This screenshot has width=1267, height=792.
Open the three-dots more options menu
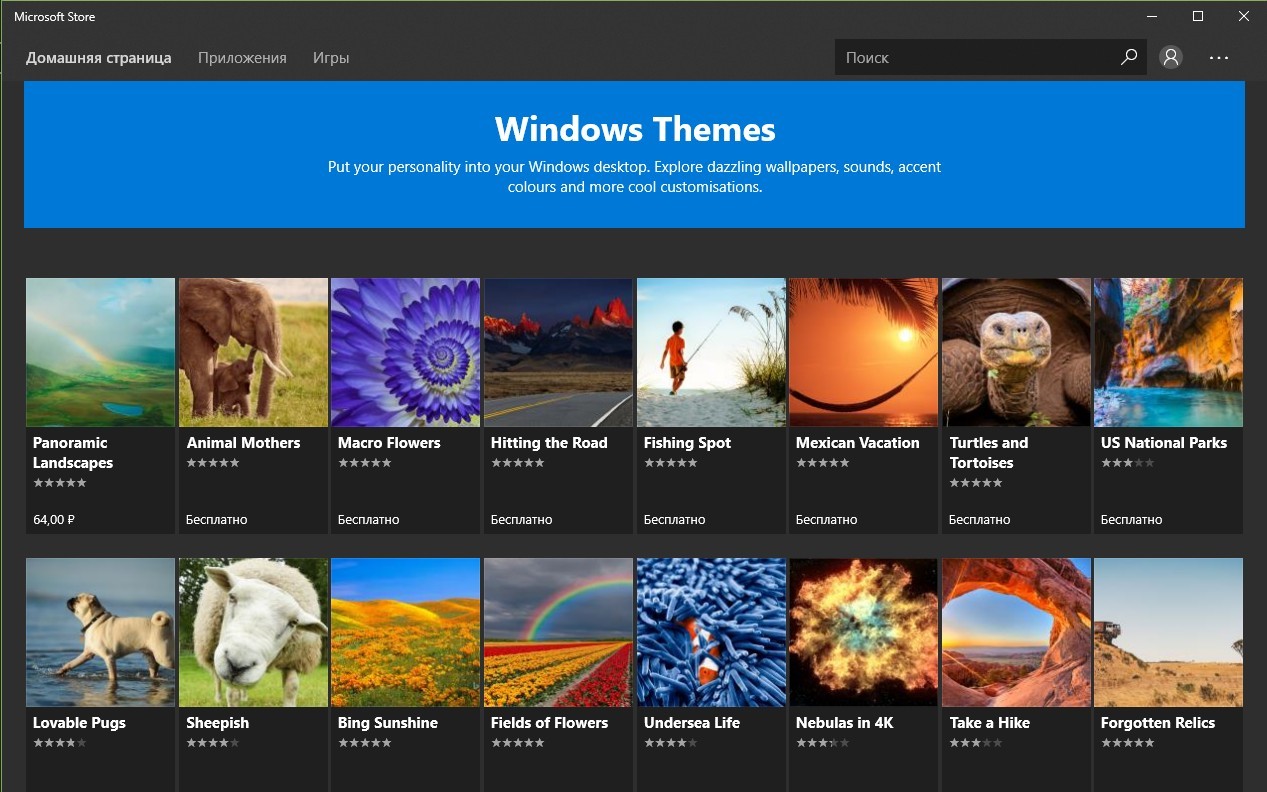1218,58
